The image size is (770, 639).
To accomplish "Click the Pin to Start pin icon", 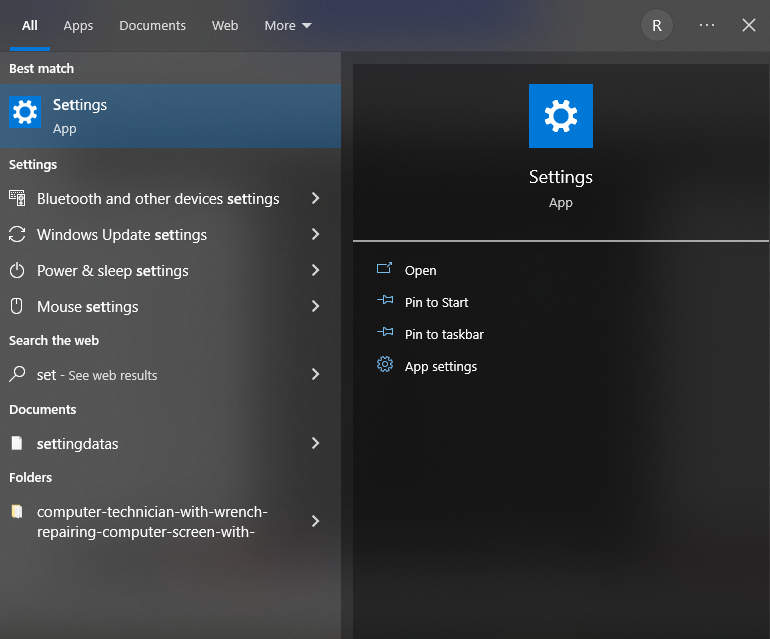I will [x=385, y=300].
